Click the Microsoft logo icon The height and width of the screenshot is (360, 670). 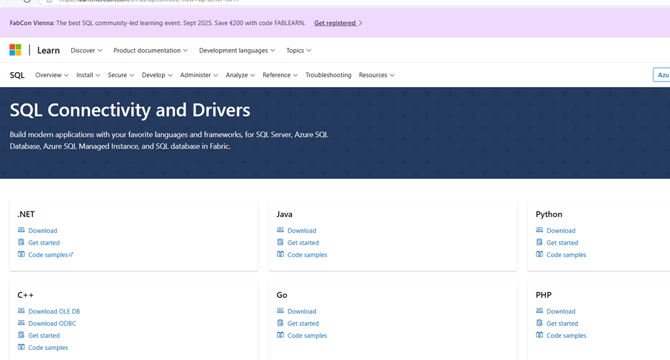[x=15, y=50]
